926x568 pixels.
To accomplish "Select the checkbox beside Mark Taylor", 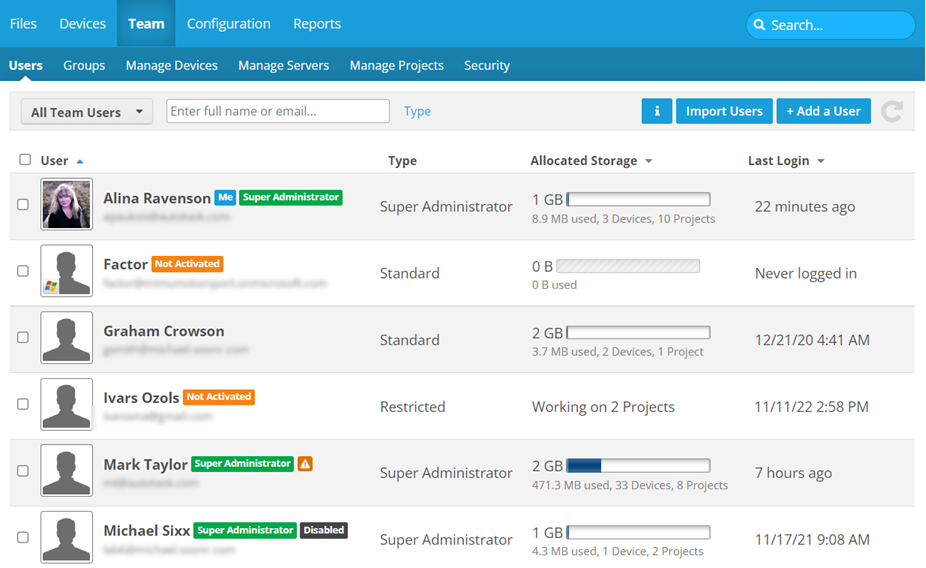I will click(23, 471).
